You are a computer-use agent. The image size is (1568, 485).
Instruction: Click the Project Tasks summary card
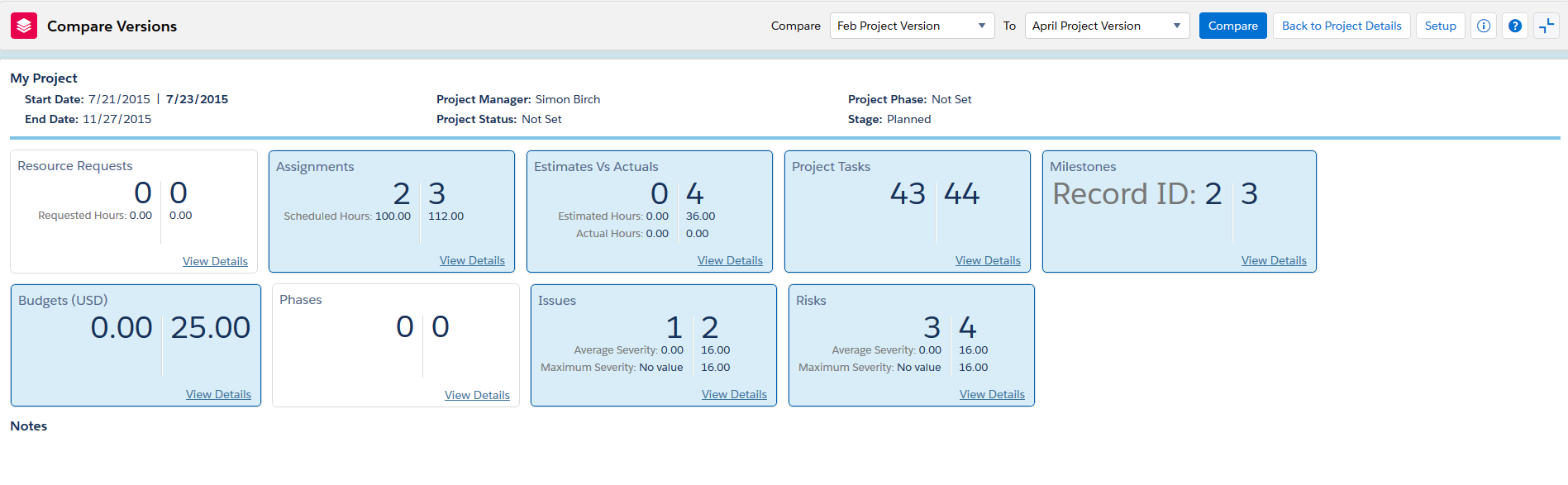[907, 223]
